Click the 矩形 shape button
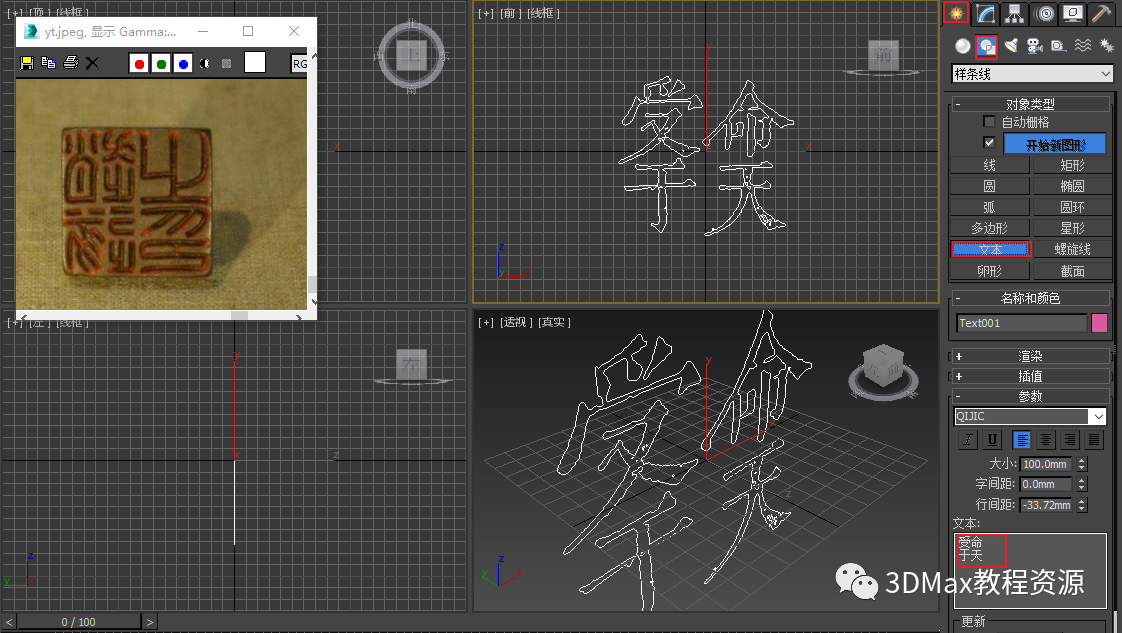 pos(1072,165)
